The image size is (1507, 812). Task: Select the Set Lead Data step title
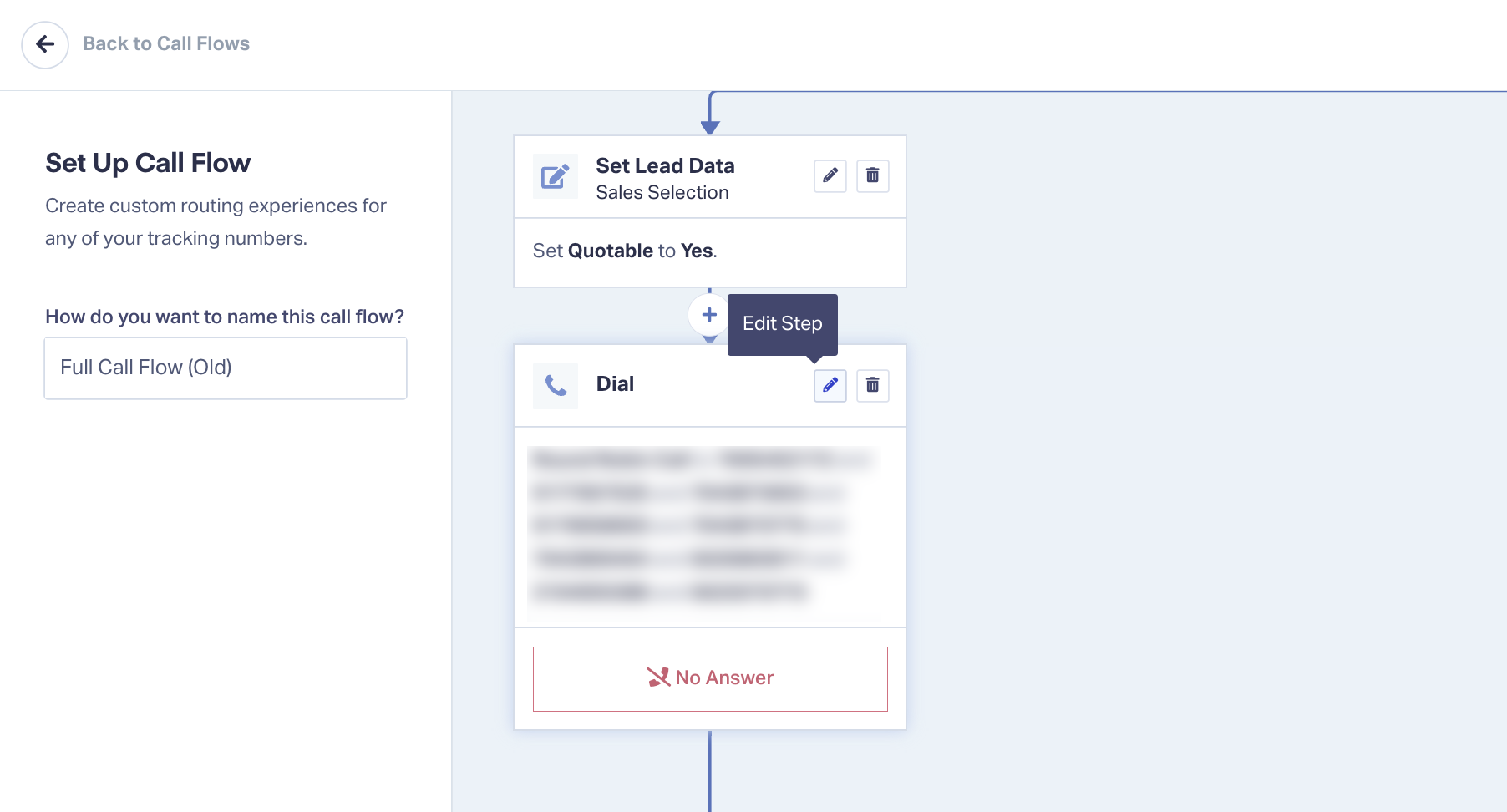click(665, 166)
